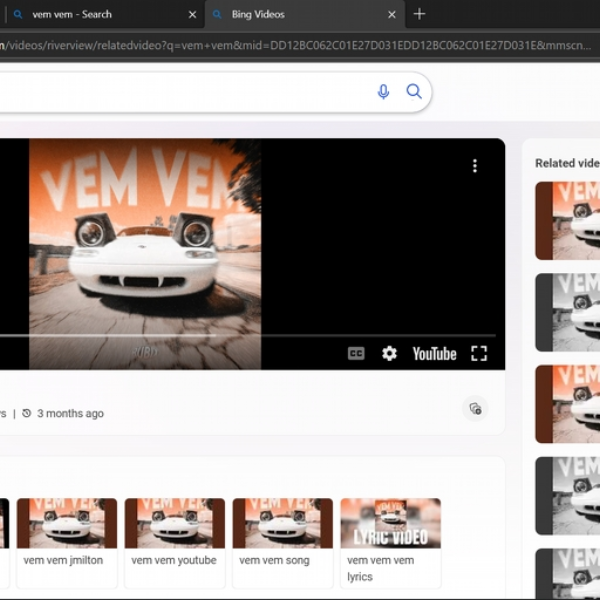Close the 'vem vem - Search' tab
This screenshot has height=600, width=600.
click(192, 15)
